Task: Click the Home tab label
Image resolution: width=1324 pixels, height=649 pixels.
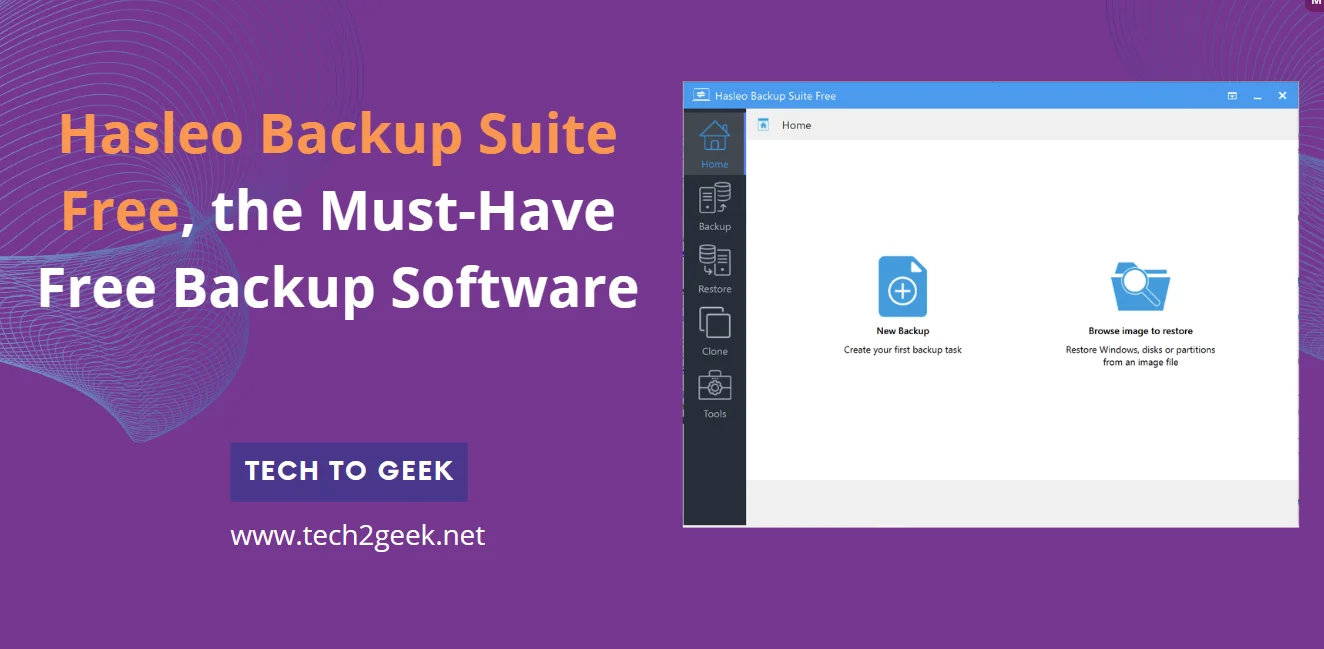Action: tap(797, 124)
